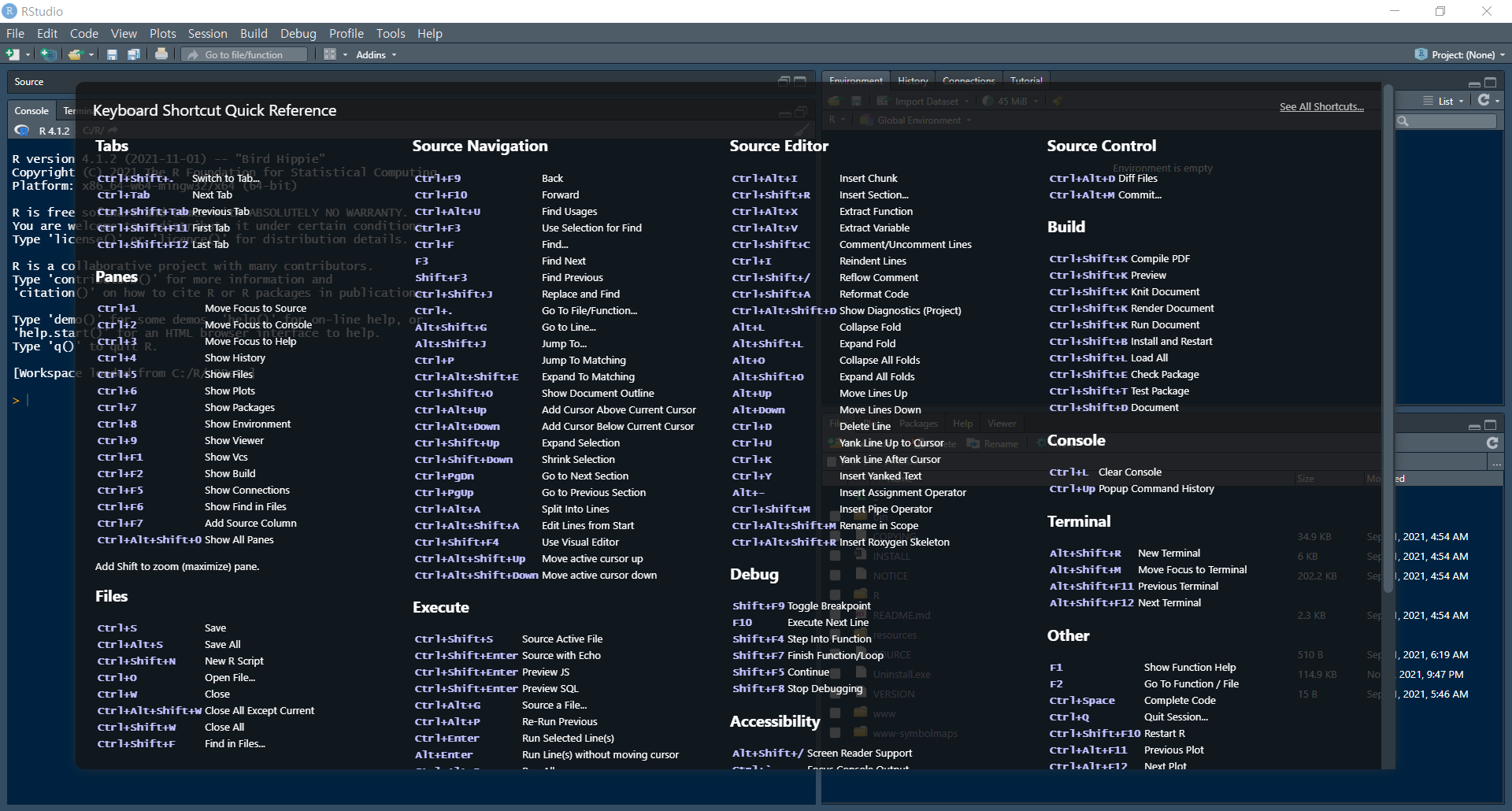Select the Viewer tab
This screenshot has width=1512, height=811.
tap(1002, 424)
